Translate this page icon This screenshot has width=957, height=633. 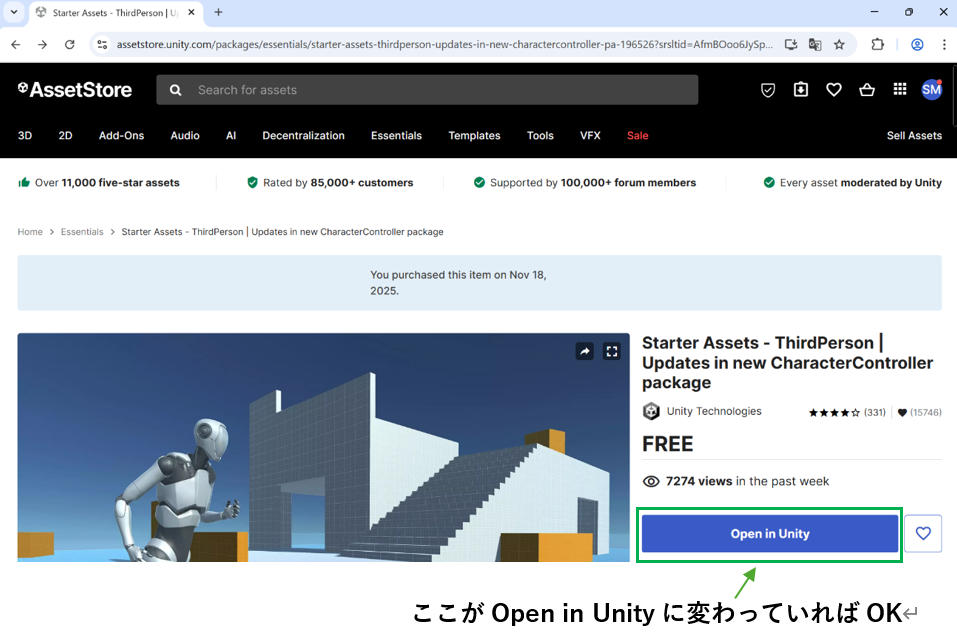815,45
